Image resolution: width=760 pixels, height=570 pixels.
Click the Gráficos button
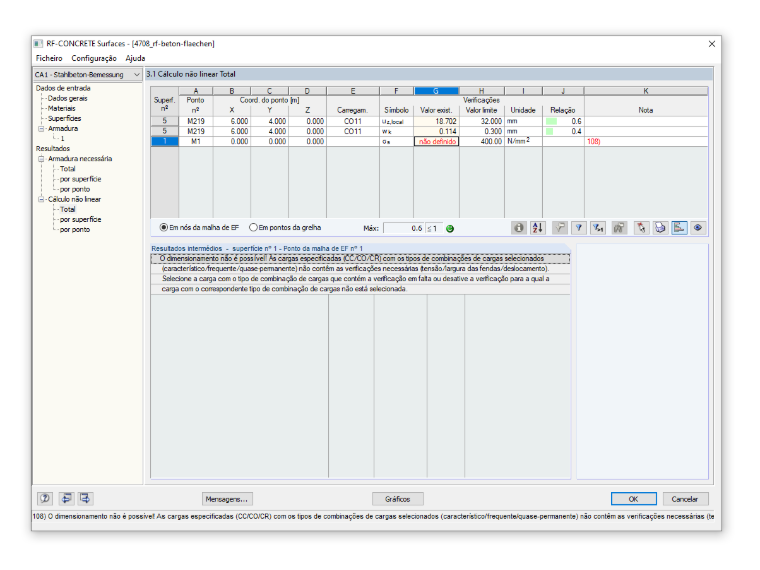tap(397, 499)
